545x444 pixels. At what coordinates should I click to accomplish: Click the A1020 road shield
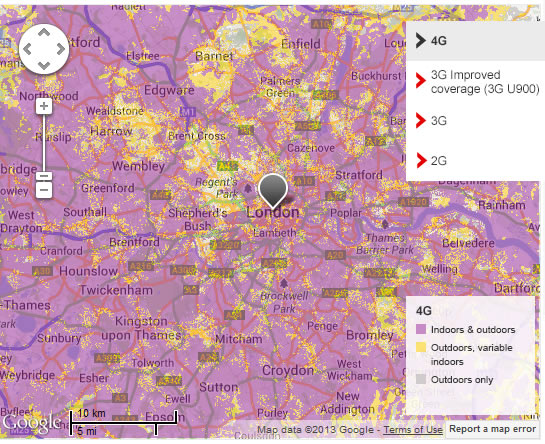[414, 202]
